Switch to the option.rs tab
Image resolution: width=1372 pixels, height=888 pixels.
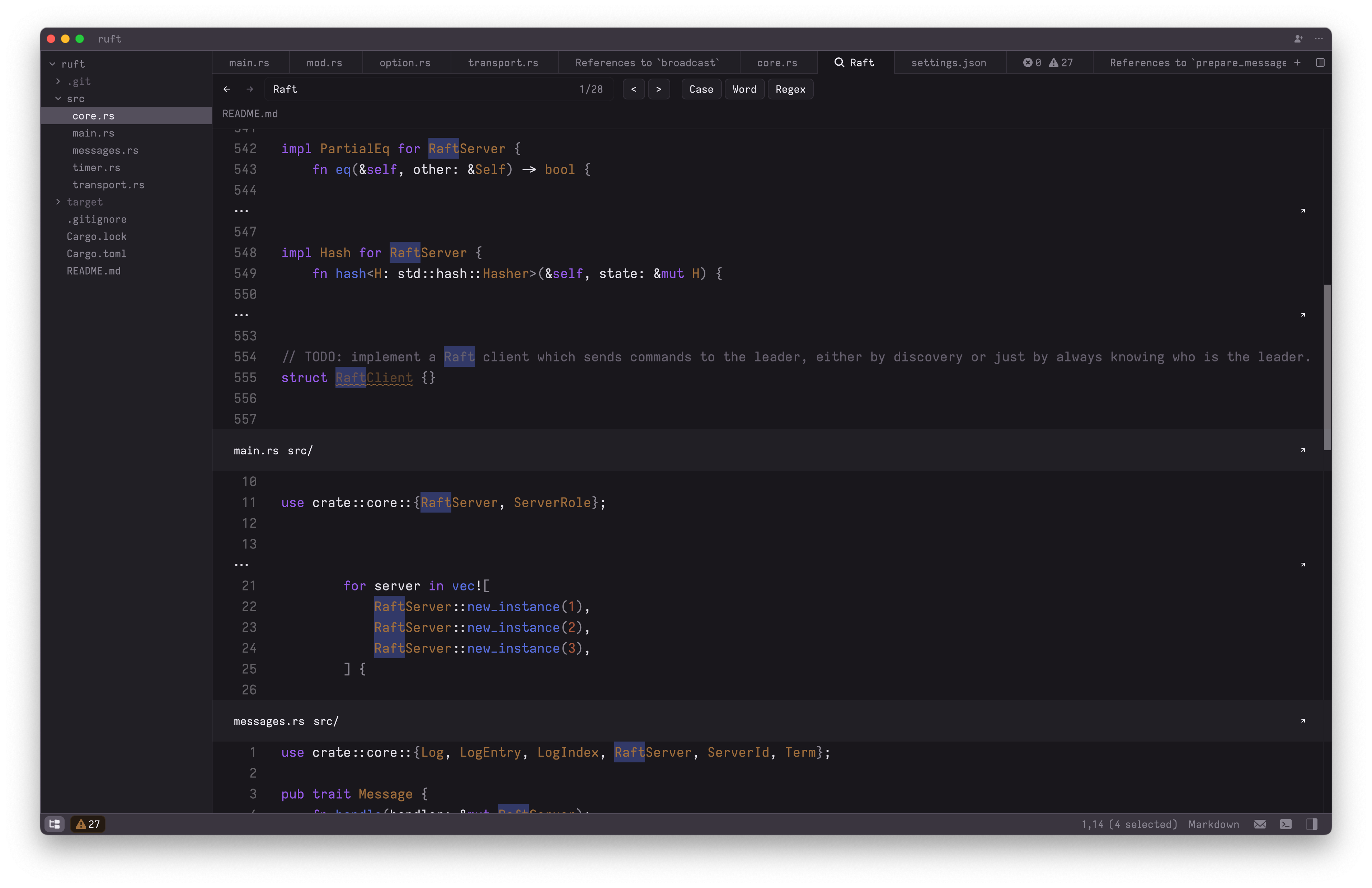[405, 62]
